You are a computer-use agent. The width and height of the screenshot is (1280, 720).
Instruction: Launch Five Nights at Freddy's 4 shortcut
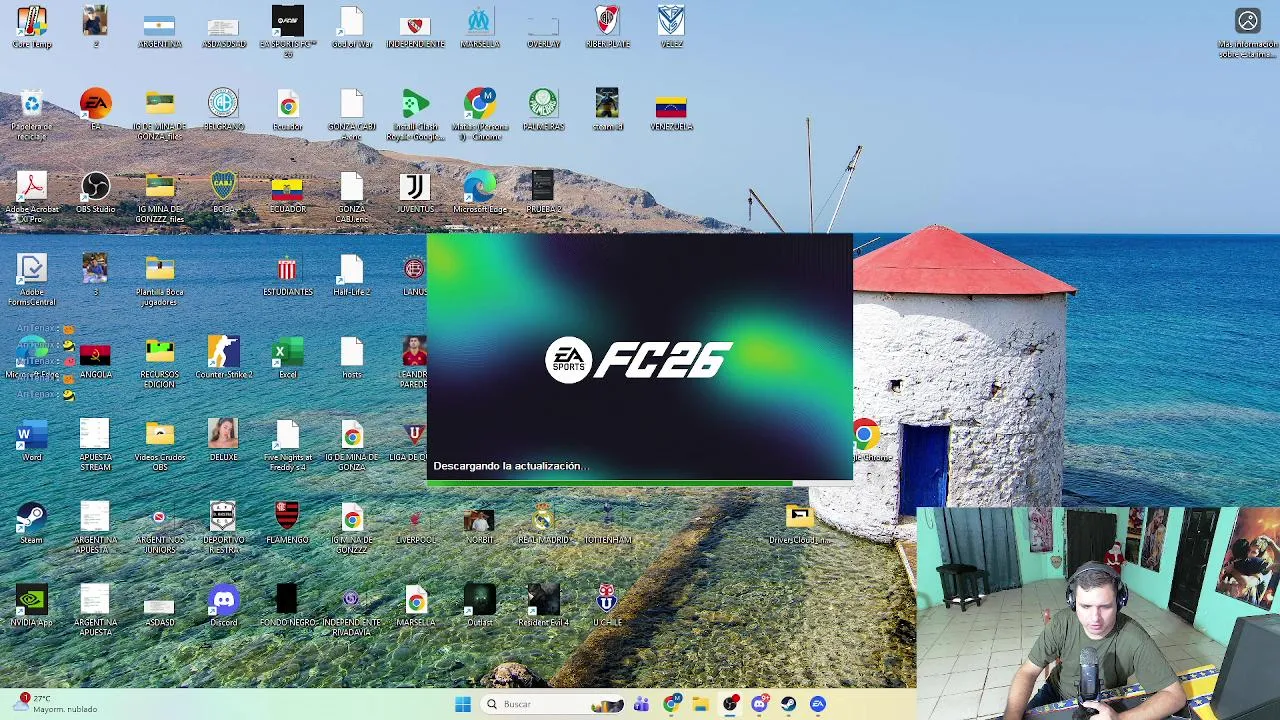click(287, 446)
